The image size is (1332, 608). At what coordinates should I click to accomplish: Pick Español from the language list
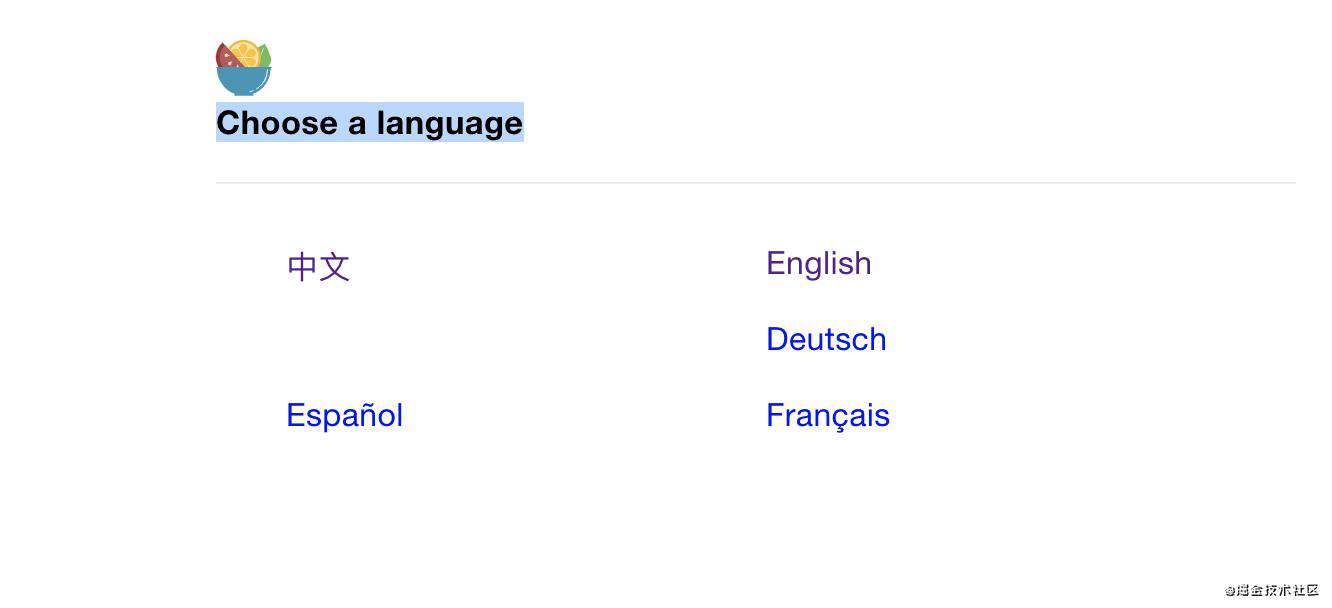click(344, 415)
